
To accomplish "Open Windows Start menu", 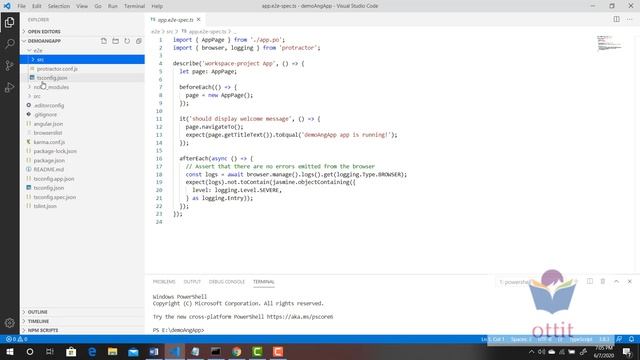I will pos(9,351).
